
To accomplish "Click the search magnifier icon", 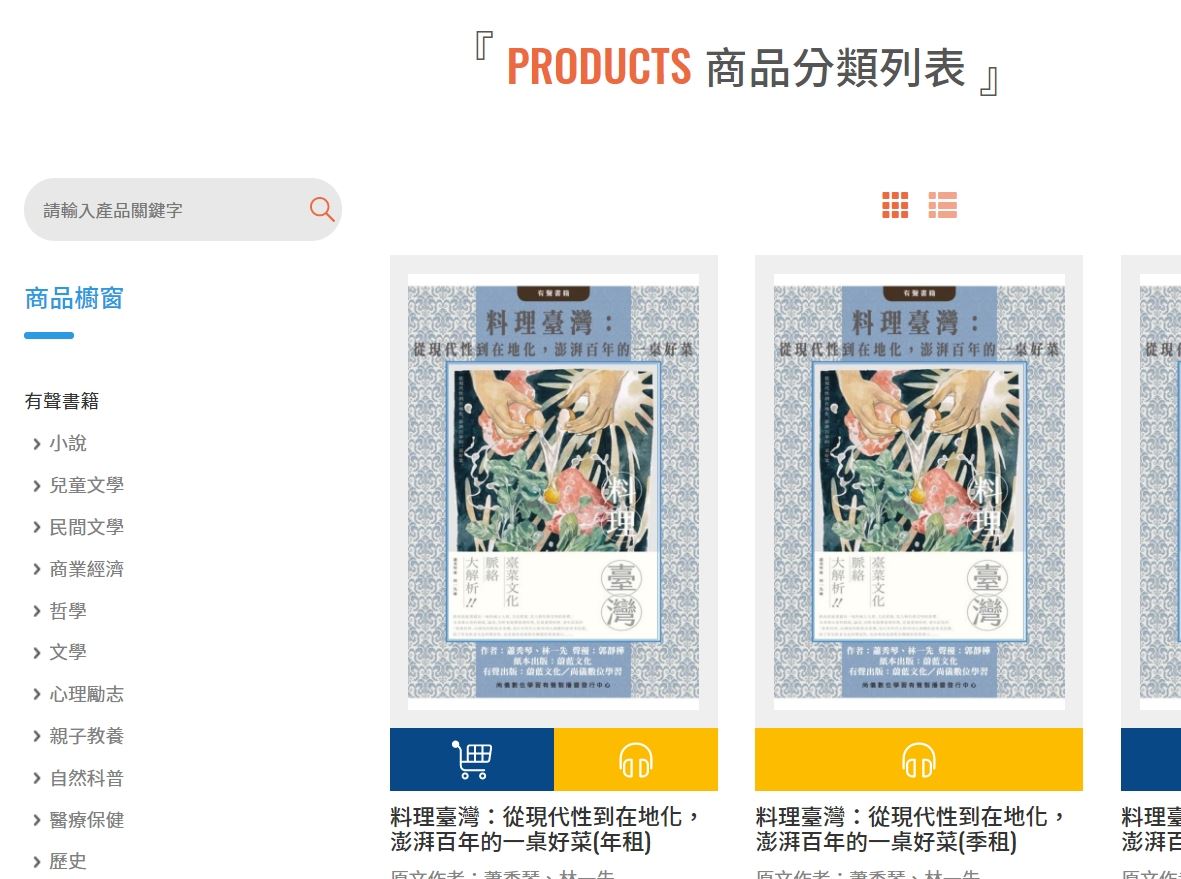I will pyautogui.click(x=322, y=209).
